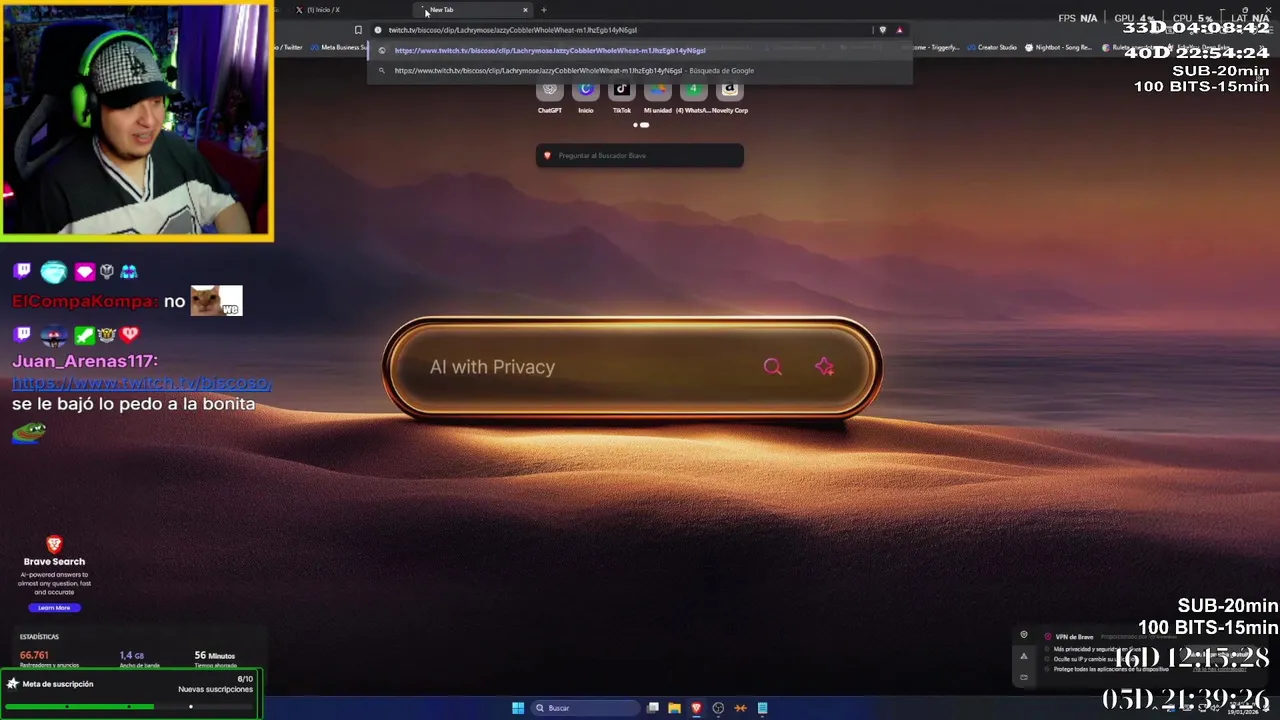
Task: Click Brave browser icon on taskbar
Action: pyautogui.click(x=696, y=708)
